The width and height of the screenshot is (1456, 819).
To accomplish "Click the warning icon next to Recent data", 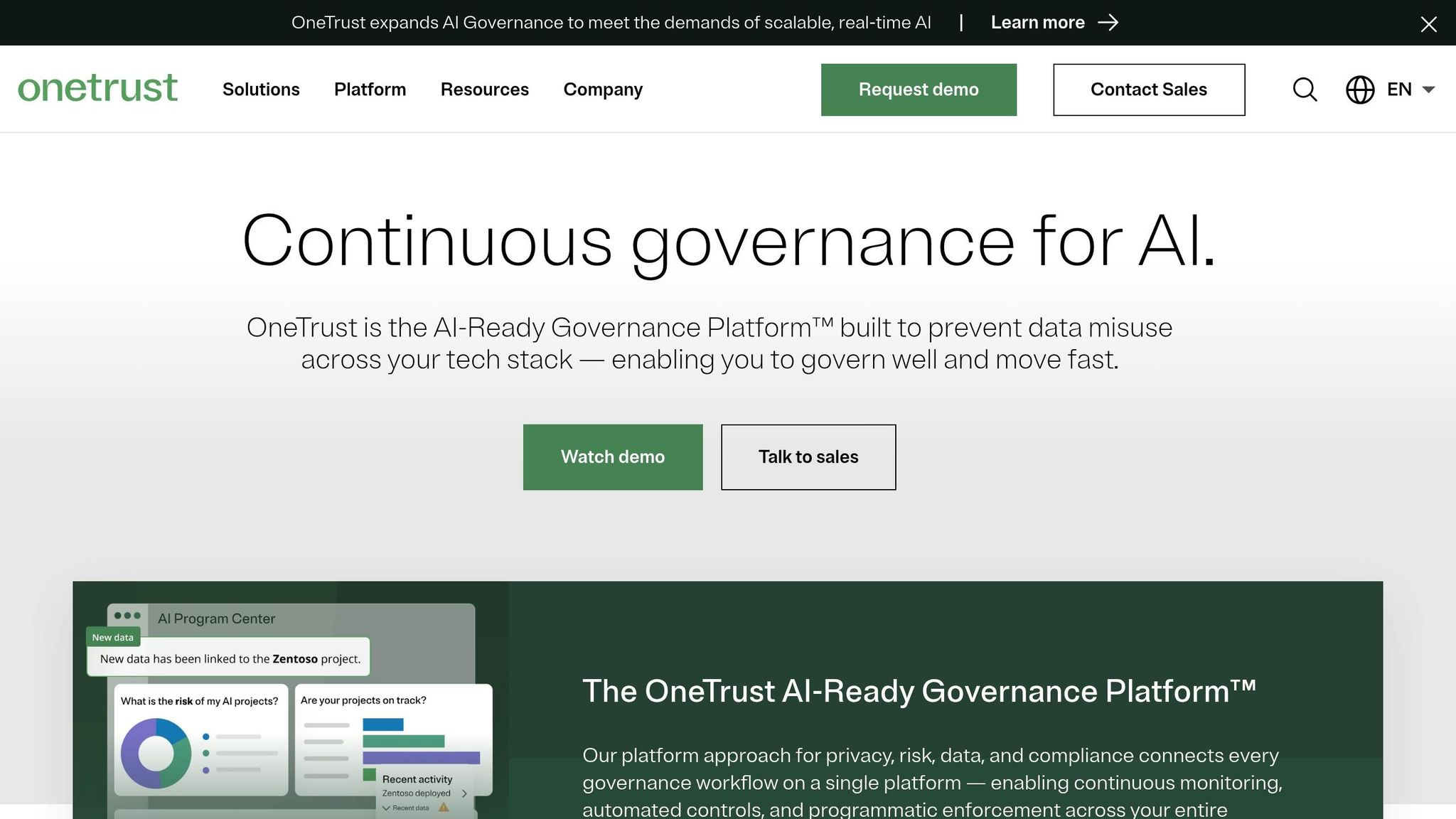I will pyautogui.click(x=444, y=808).
